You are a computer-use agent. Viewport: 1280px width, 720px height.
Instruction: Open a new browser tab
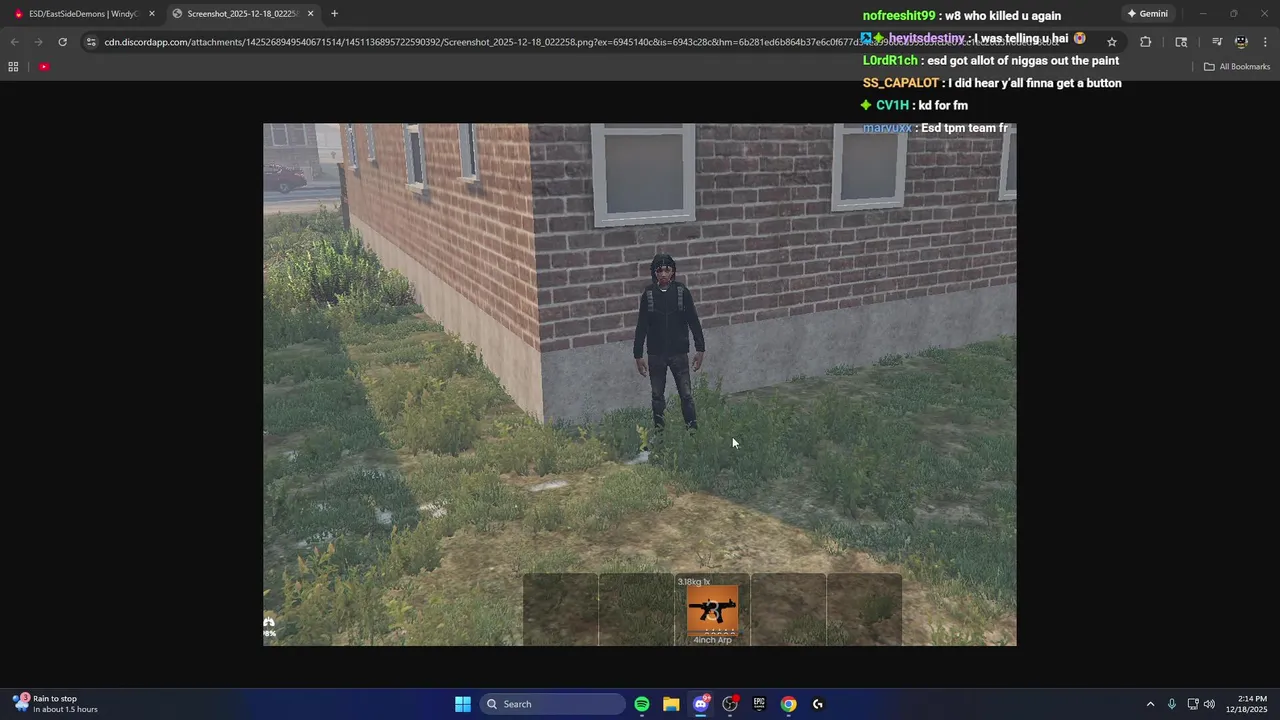pyautogui.click(x=334, y=14)
